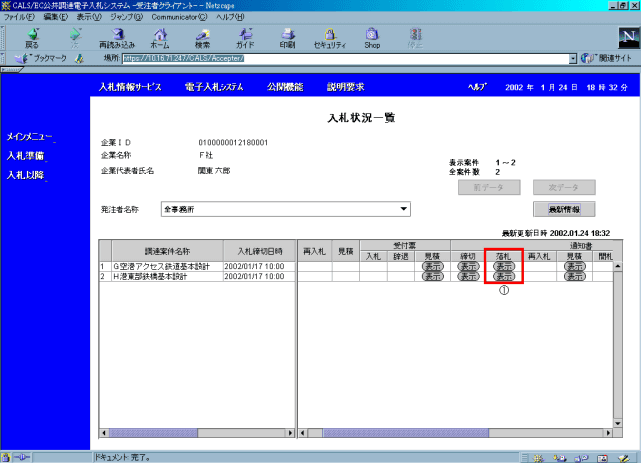Click the Forward (次) toolbar icon
The height and width of the screenshot is (463, 641).
click(x=75, y=38)
